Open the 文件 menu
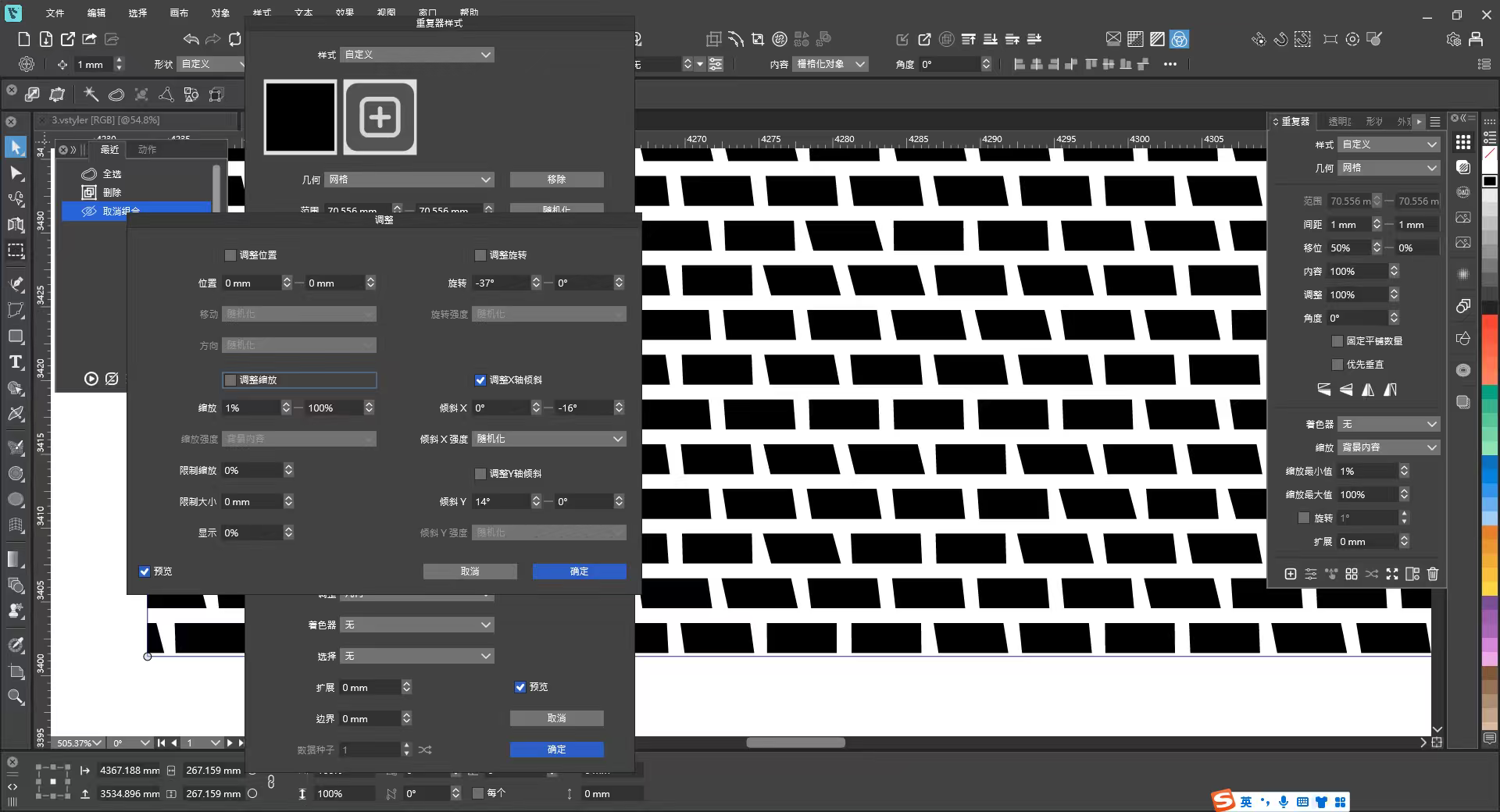 pos(55,13)
